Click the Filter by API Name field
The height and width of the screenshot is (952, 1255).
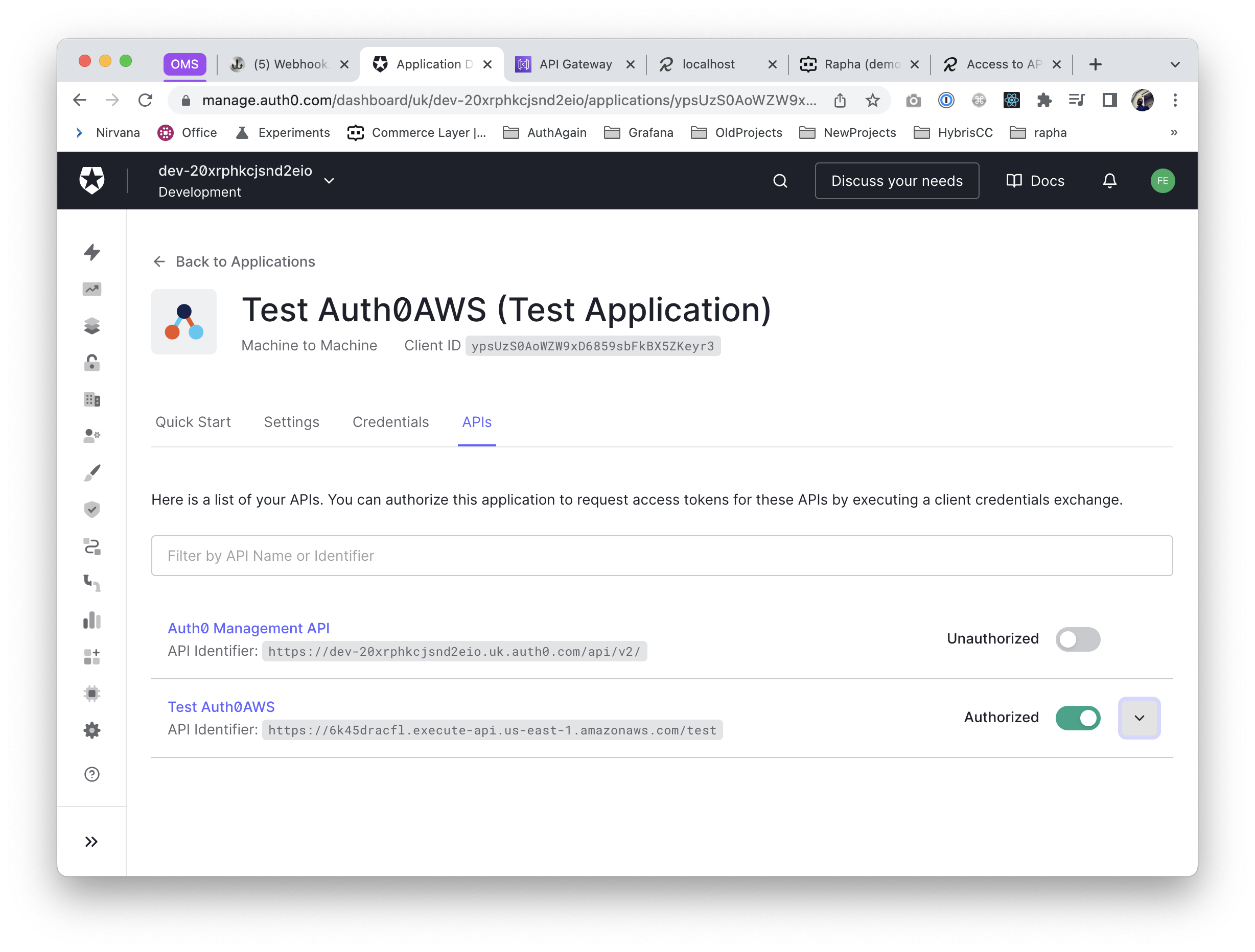coord(662,556)
